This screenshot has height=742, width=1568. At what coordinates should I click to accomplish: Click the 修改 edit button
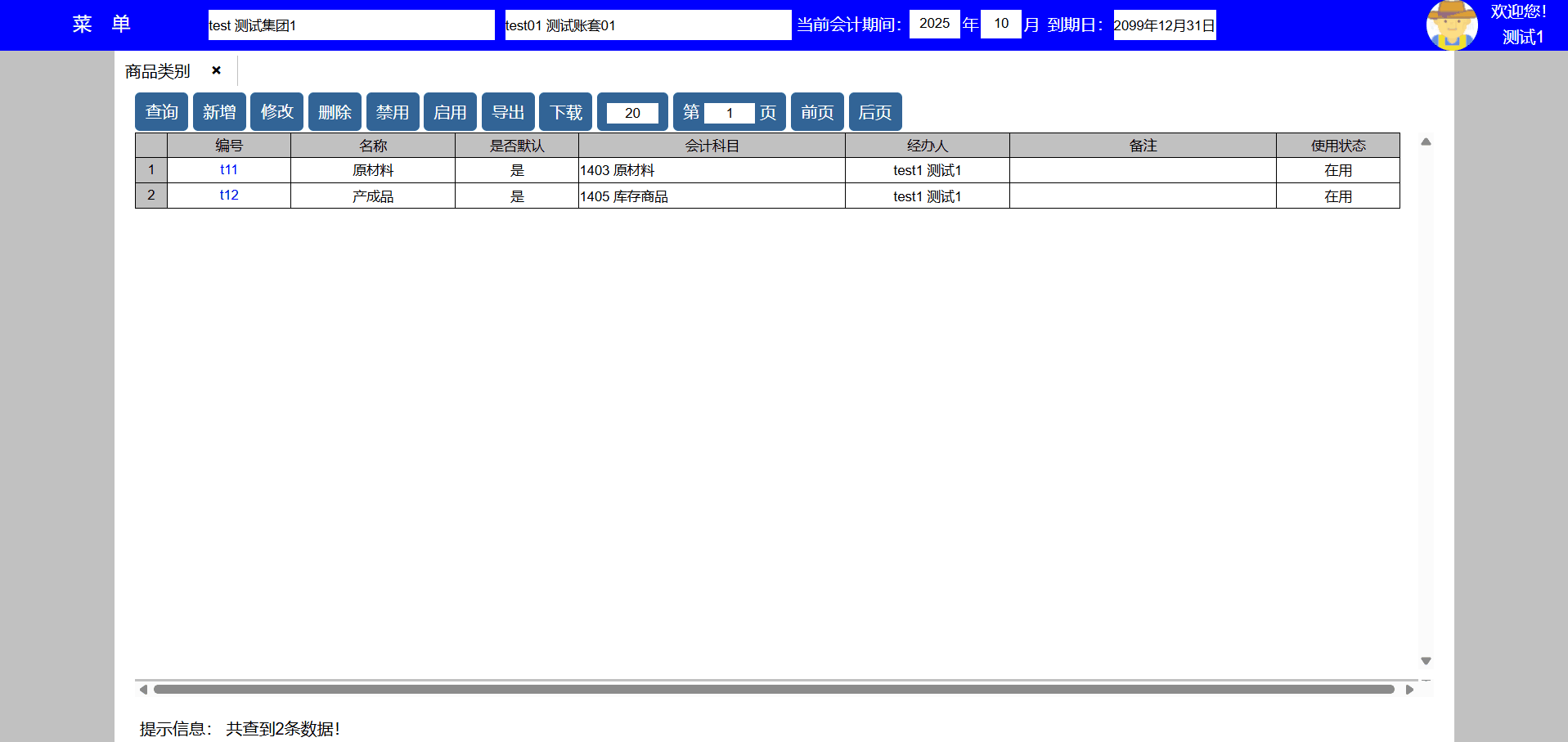coord(276,112)
